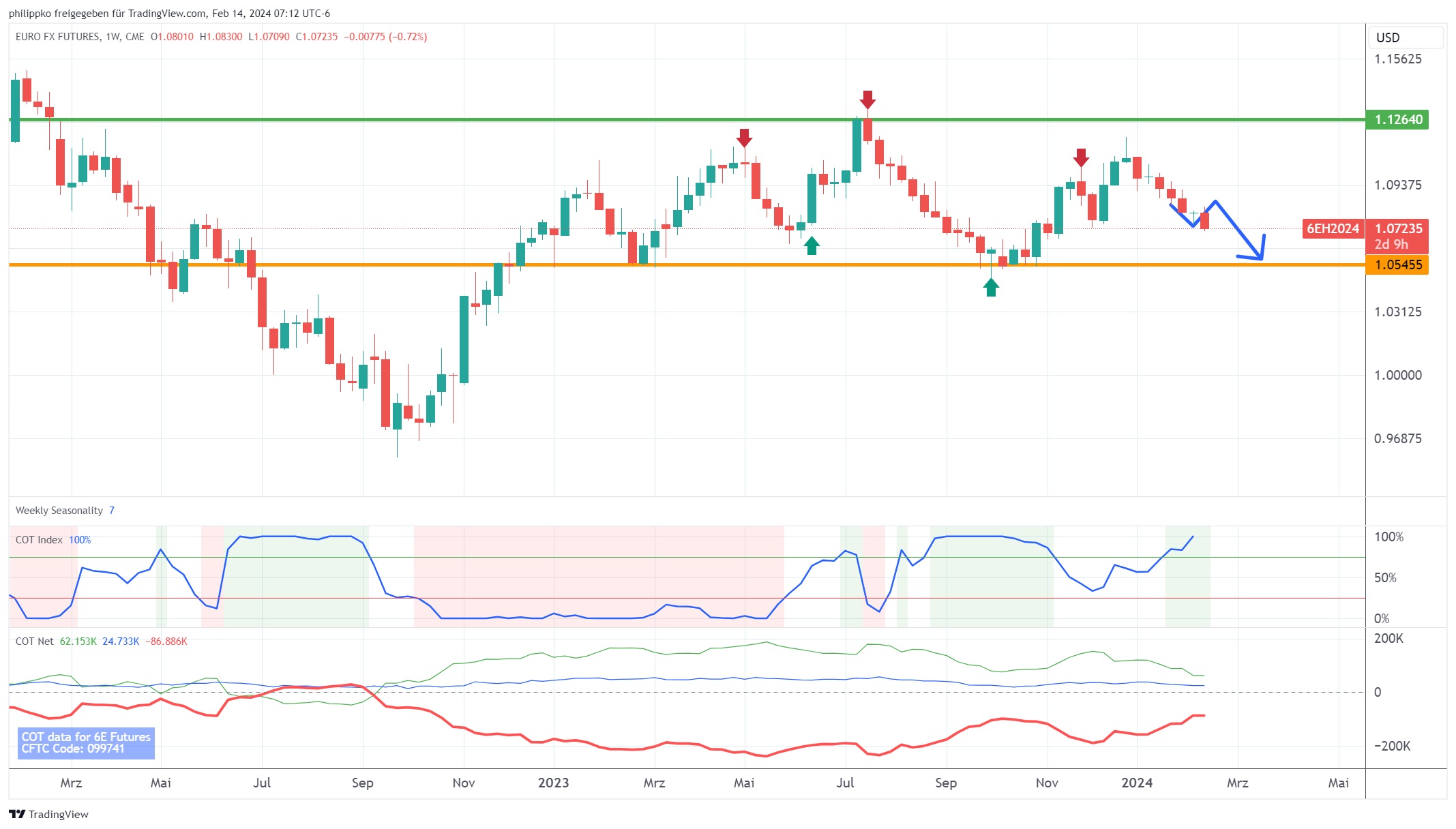Click the green up arrow below the June 2023 candle
Screen dimensions: 1456x829
click(812, 245)
